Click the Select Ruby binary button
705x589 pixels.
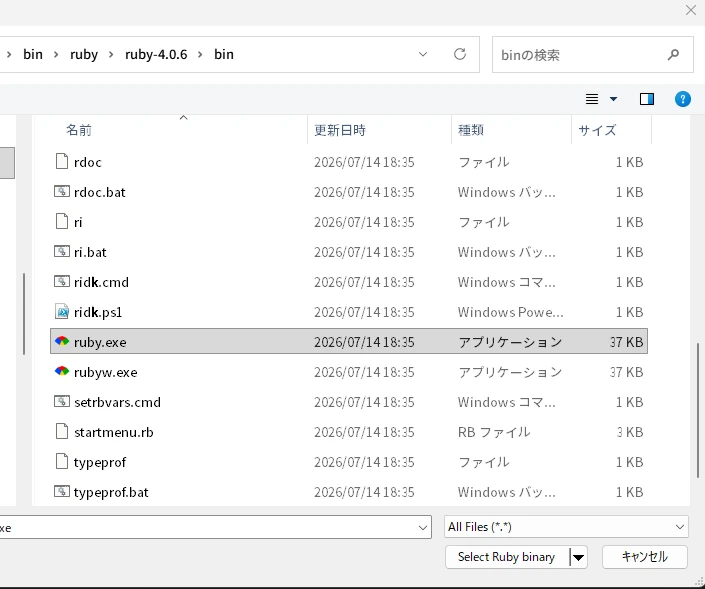point(507,558)
